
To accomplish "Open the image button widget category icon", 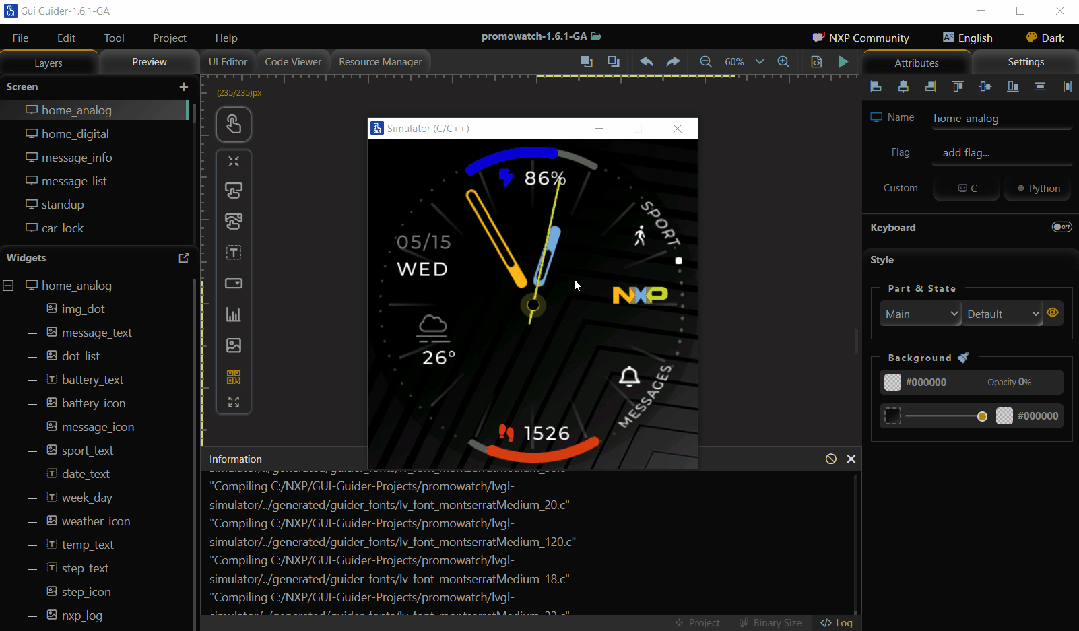I will tap(233, 222).
